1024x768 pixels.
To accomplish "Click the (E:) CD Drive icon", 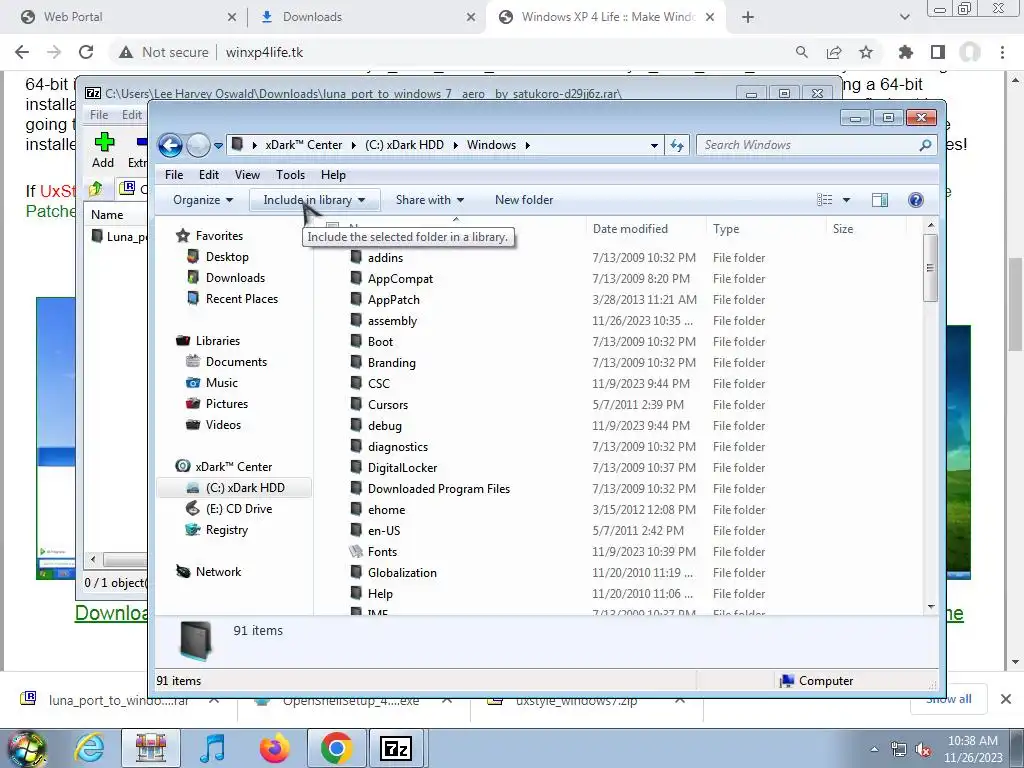I will pyautogui.click(x=193, y=508).
